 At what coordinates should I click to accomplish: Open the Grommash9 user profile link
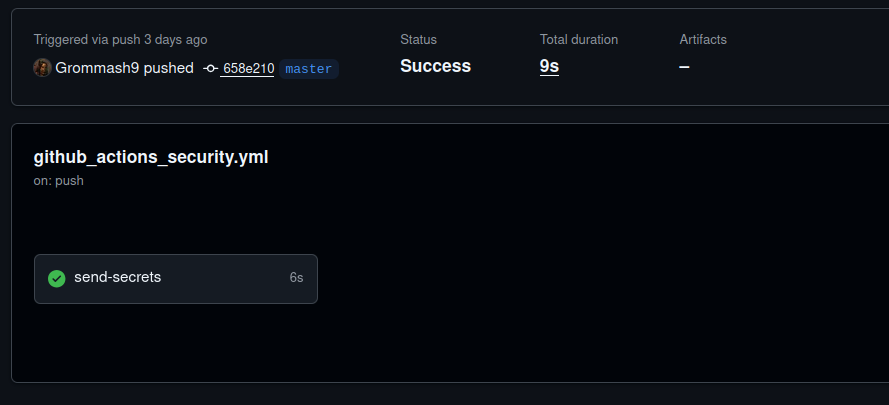point(97,68)
